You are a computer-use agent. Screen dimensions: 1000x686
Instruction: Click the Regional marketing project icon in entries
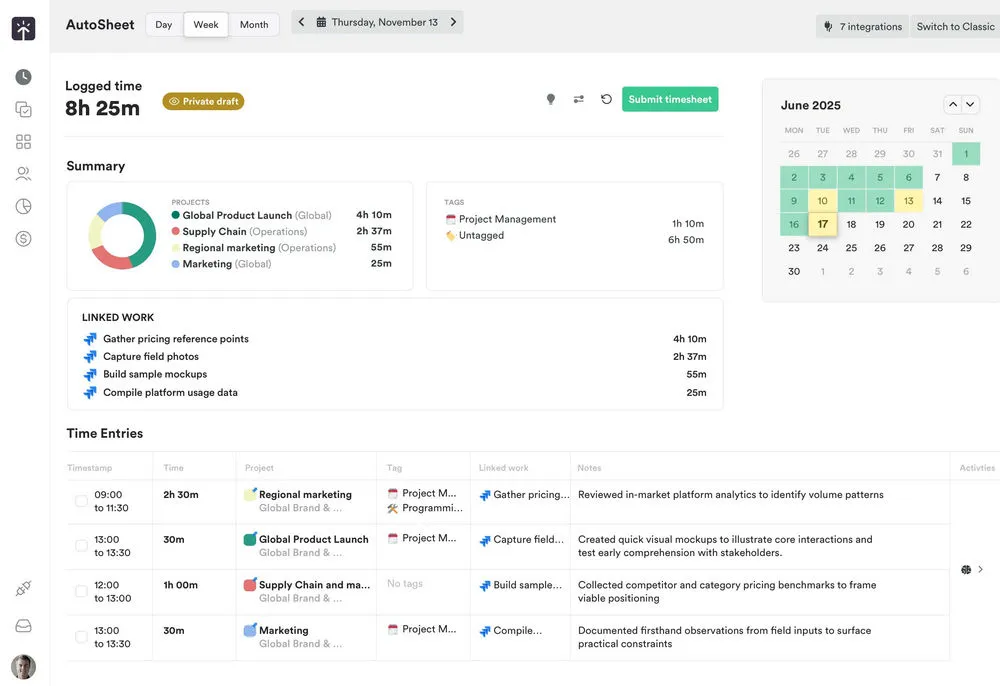coord(250,494)
